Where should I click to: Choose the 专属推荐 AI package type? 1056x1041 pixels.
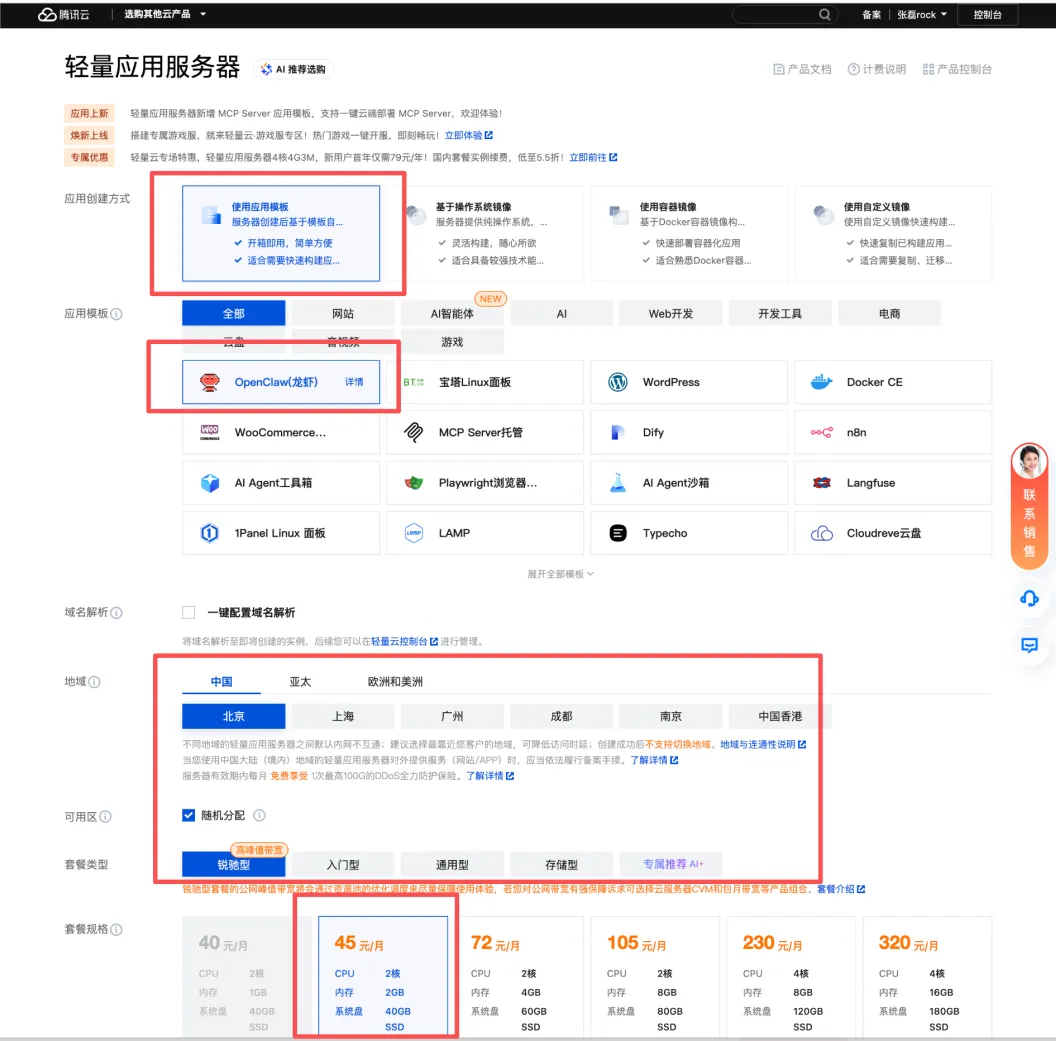[x=671, y=864]
